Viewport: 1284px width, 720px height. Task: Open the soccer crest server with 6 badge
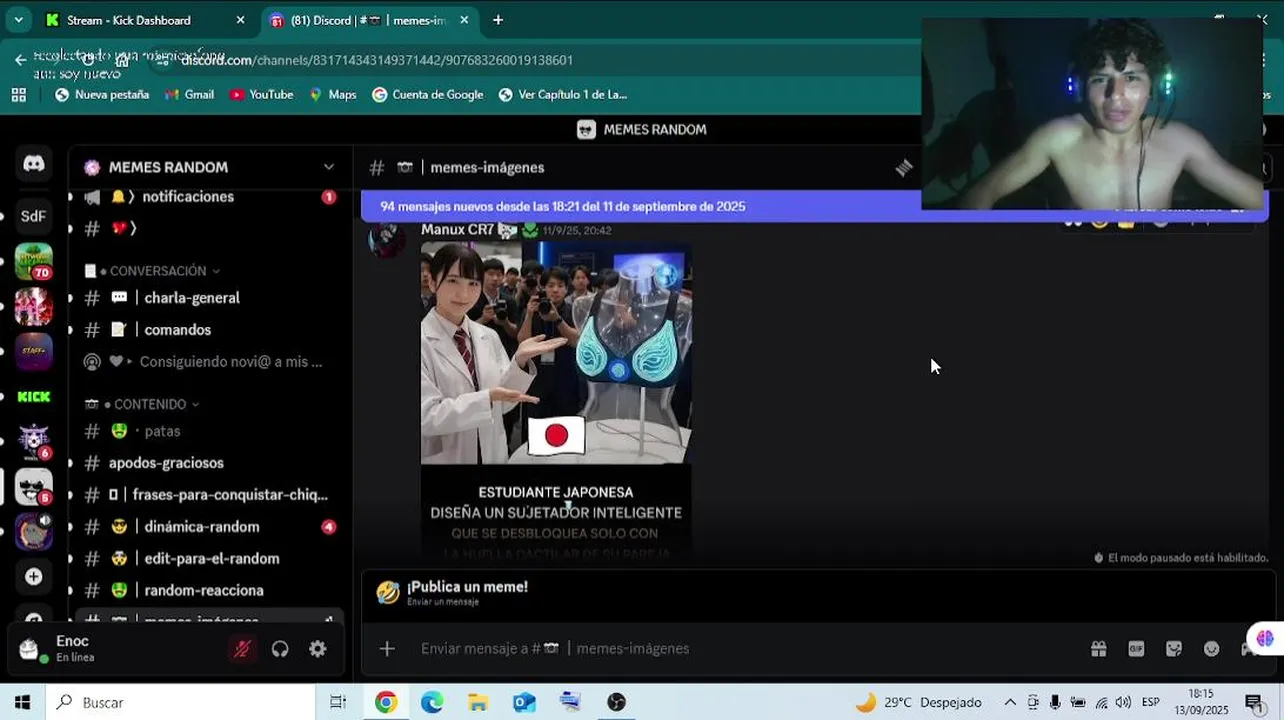tap(34, 441)
